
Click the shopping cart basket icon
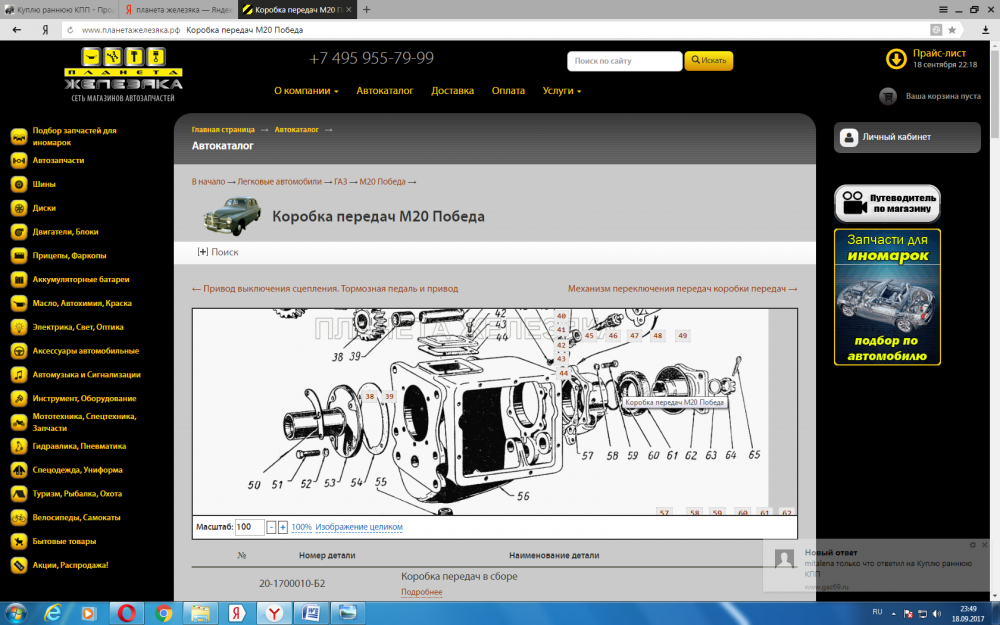[x=887, y=96]
